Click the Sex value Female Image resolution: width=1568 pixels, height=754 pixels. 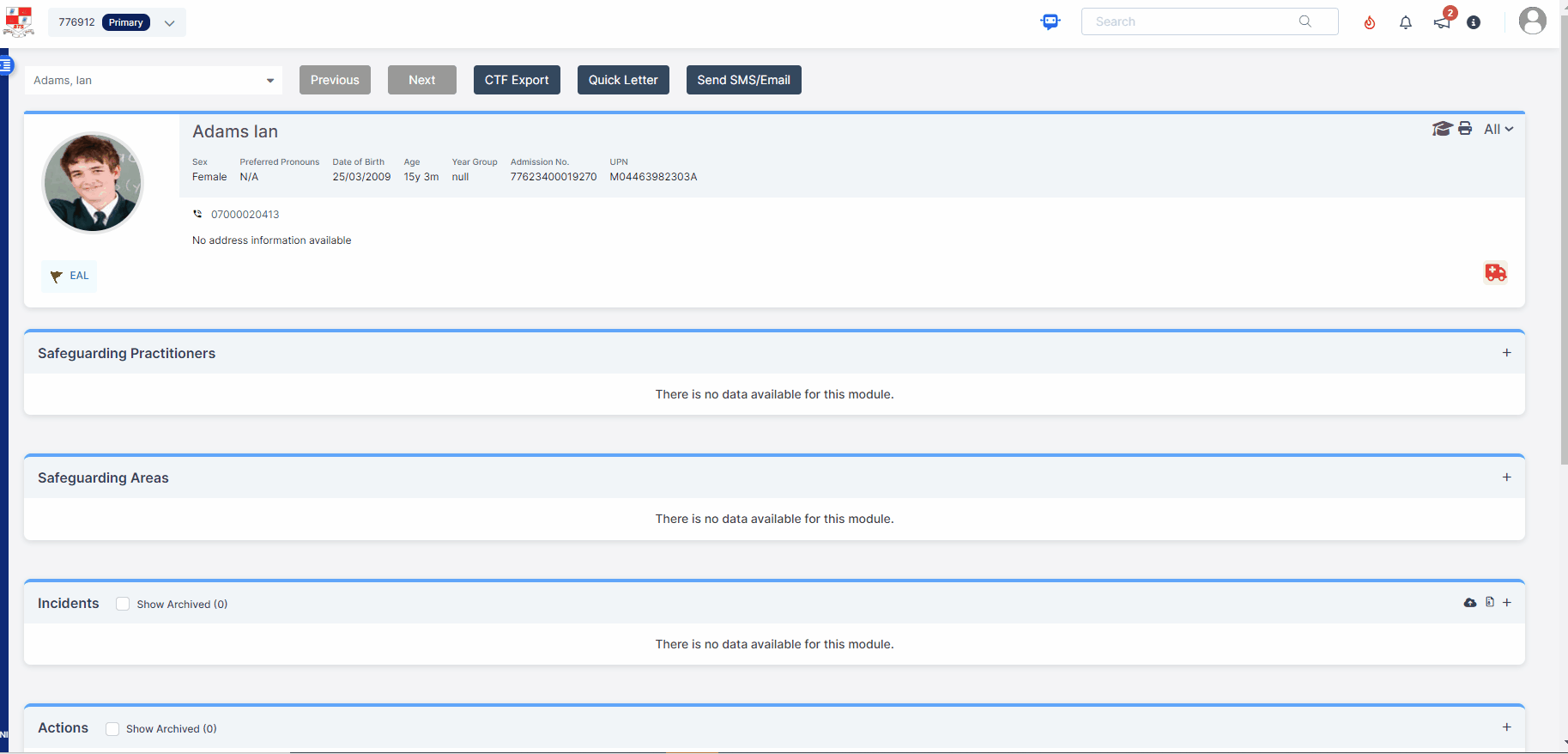tap(209, 177)
